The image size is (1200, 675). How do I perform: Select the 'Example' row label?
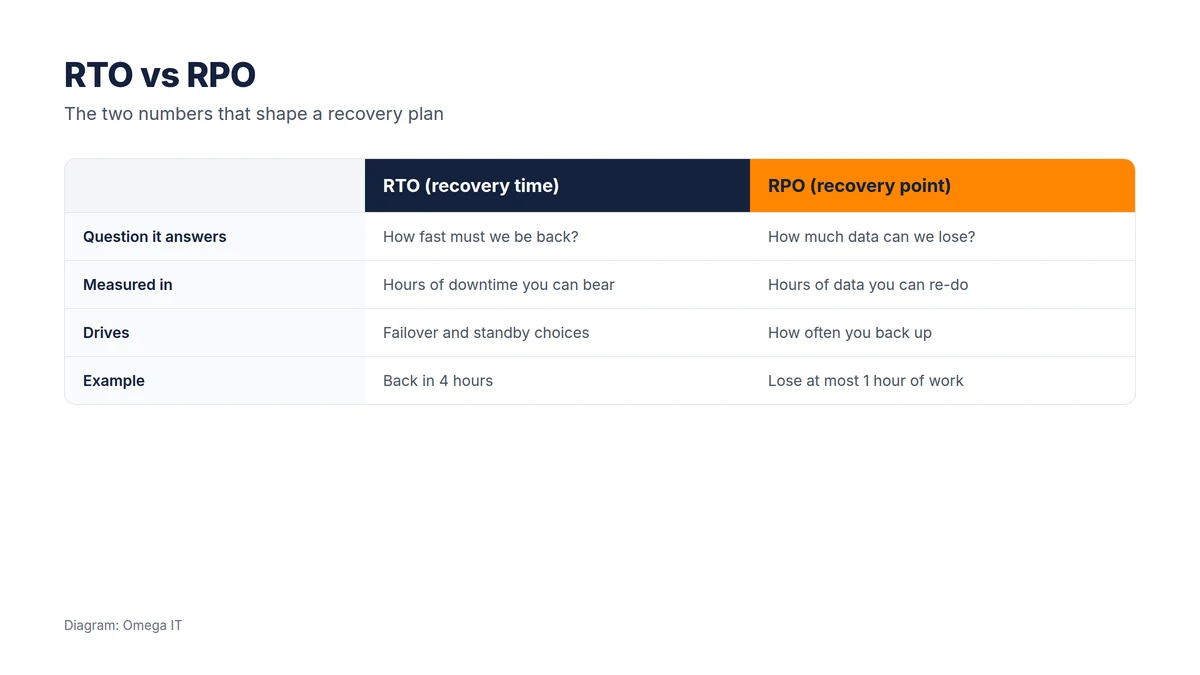coord(215,381)
